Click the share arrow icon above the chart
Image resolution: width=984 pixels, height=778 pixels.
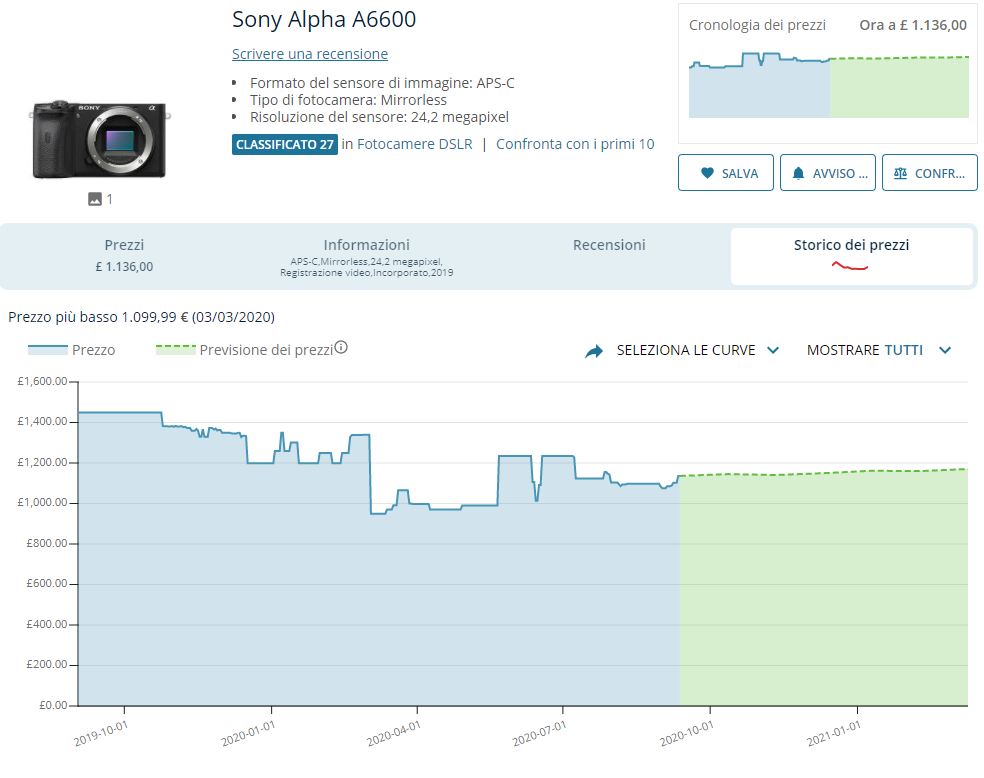pos(594,351)
